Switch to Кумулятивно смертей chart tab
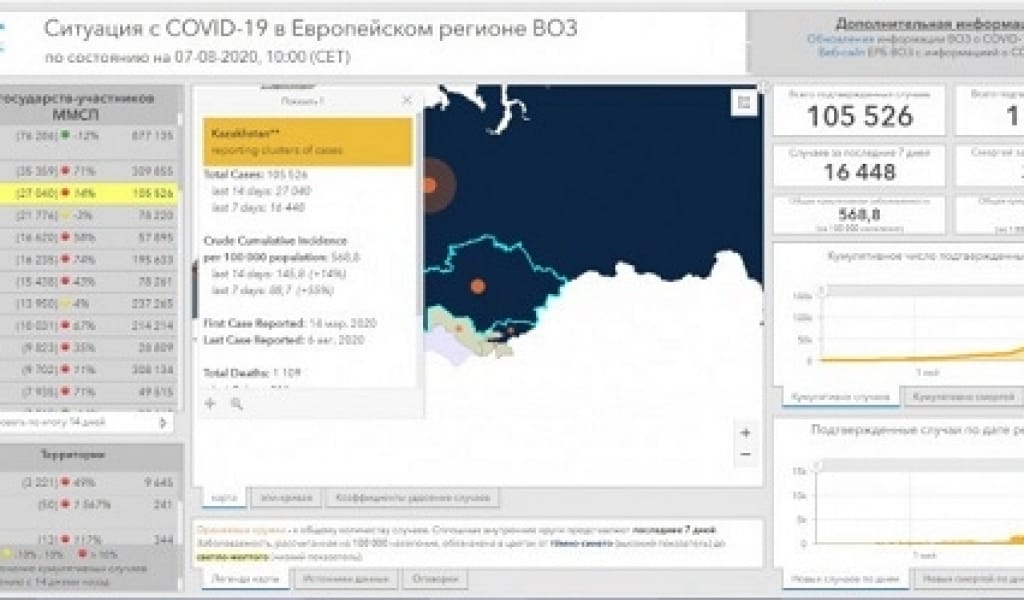 [963, 397]
